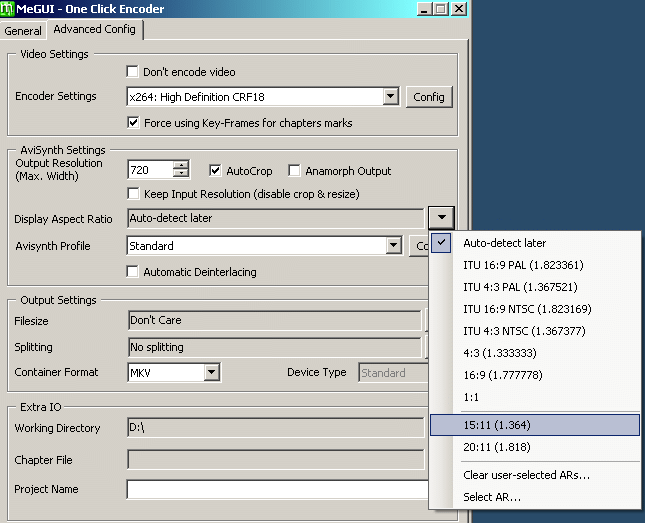Switch to the General tab
This screenshot has width=645, height=523.
[23, 31]
